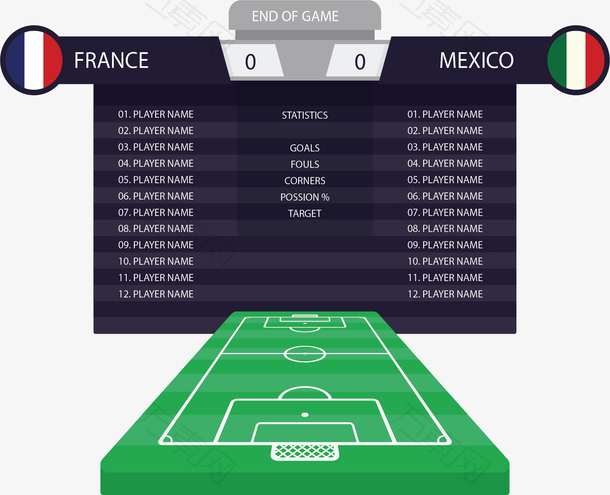Select the STATISTICS heading
This screenshot has width=610, height=495.
[305, 115]
